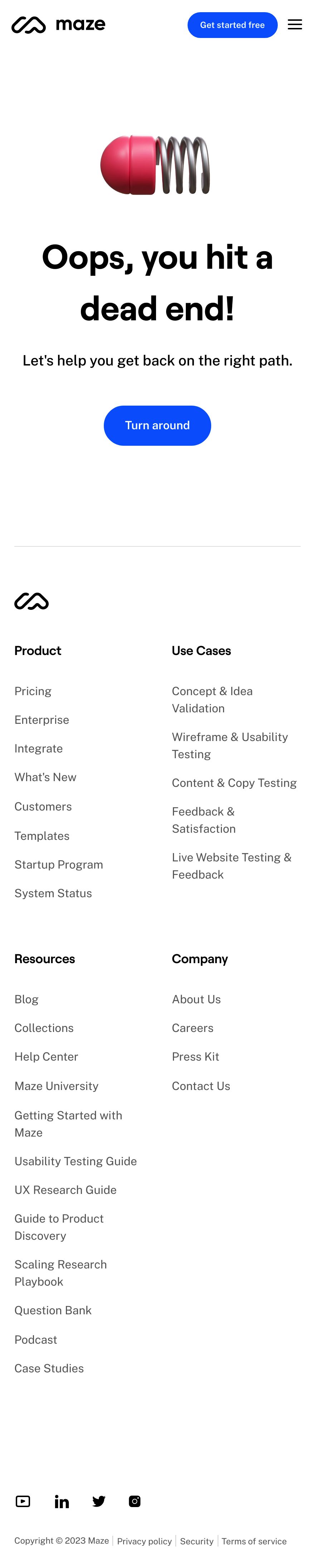The image size is (315, 1568).
Task: Check the System Status link
Action: [x=53, y=893]
